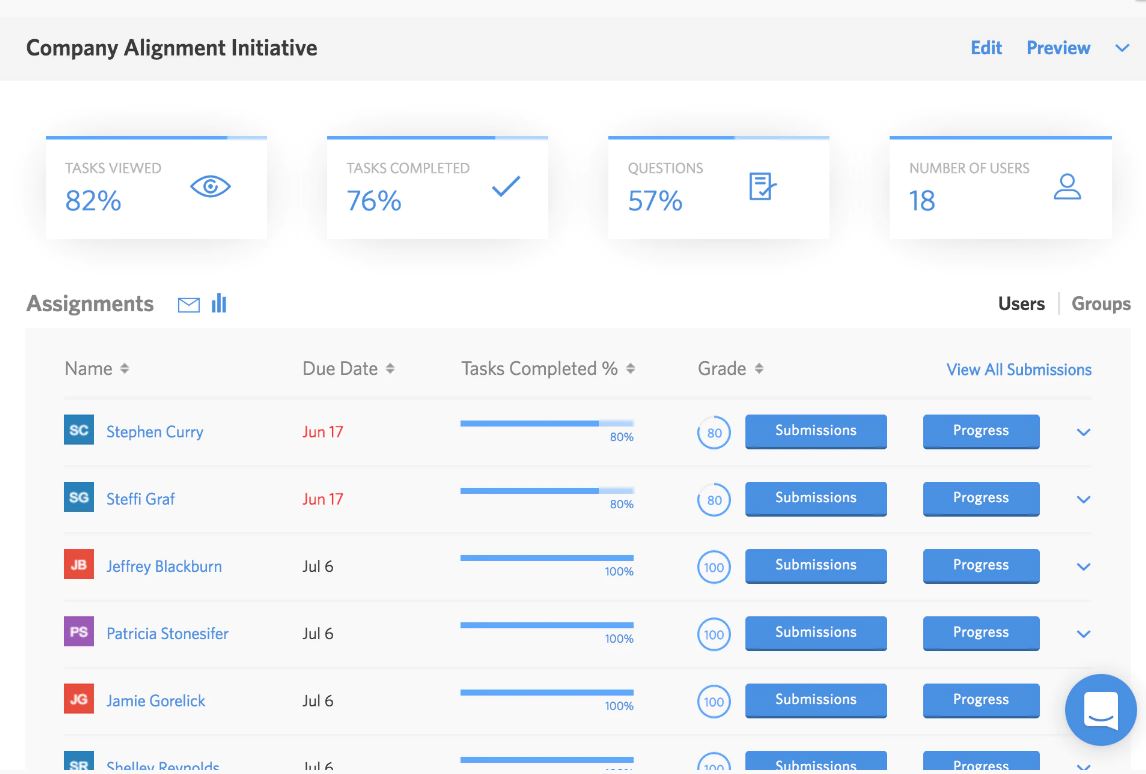Click the envelope email icon beside Assignments
This screenshot has height=774, width=1146.
189,305
